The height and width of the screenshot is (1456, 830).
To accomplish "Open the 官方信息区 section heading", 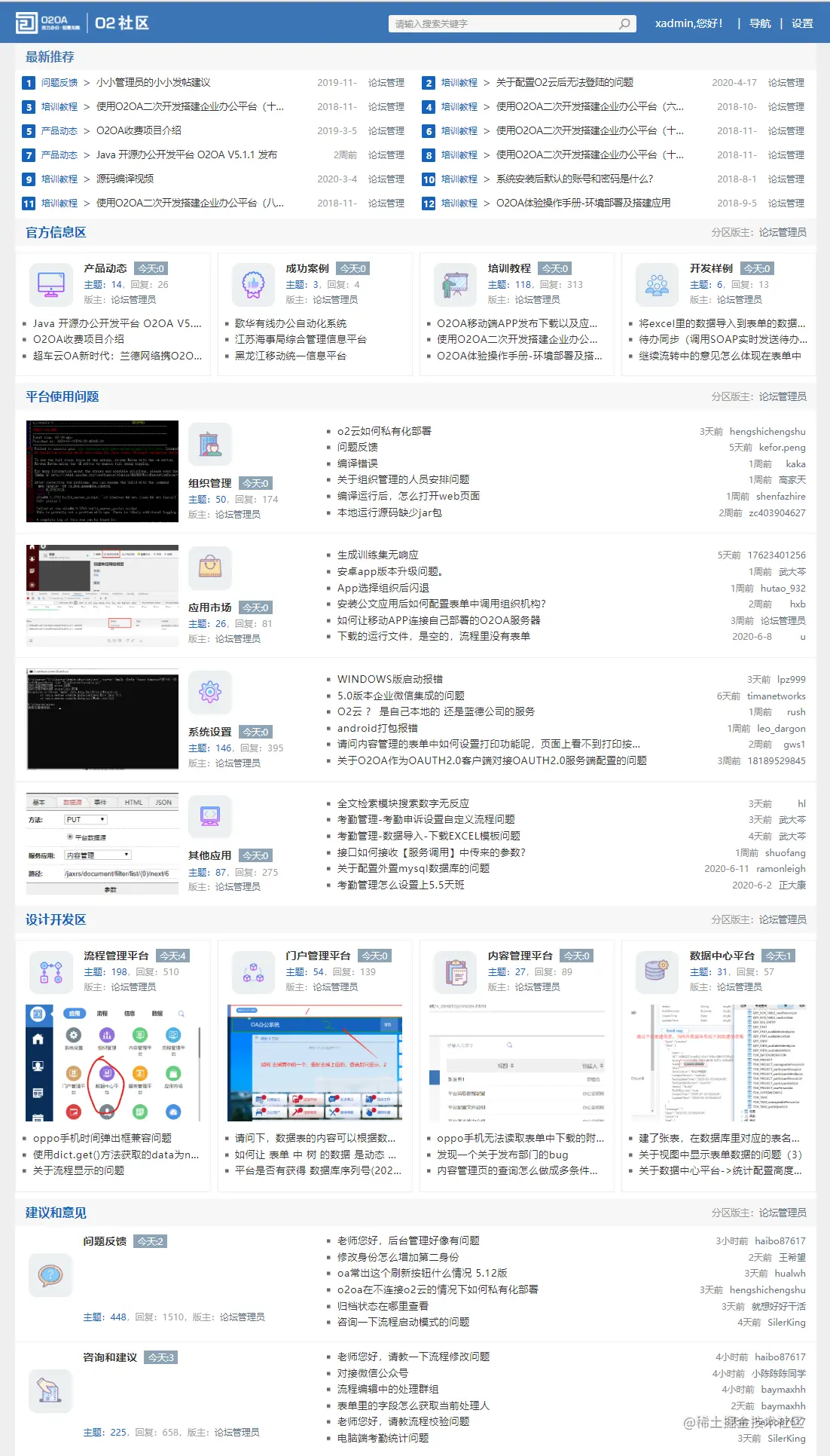I will 56,232.
